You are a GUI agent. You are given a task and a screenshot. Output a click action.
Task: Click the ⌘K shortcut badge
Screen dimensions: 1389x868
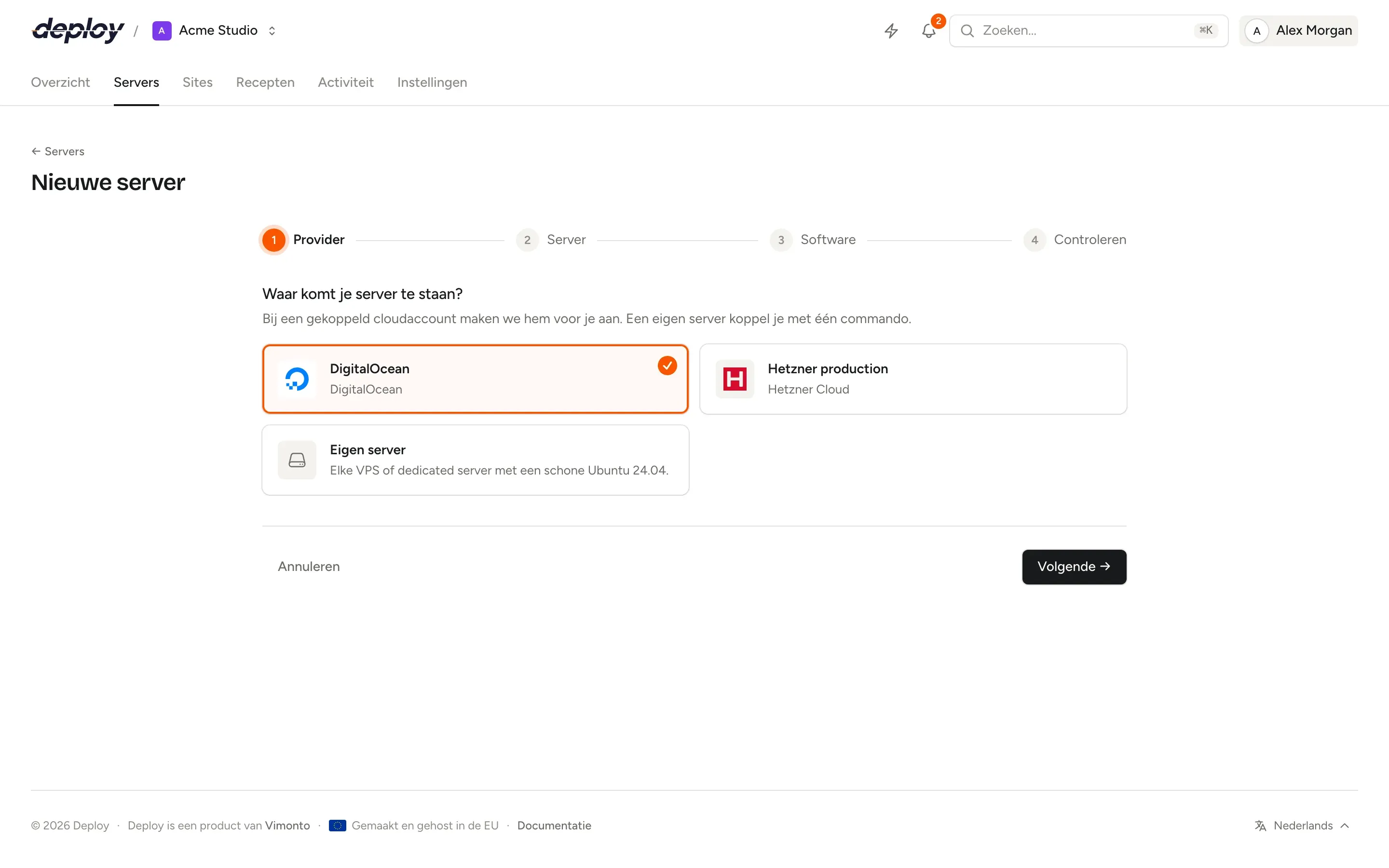pyautogui.click(x=1205, y=30)
